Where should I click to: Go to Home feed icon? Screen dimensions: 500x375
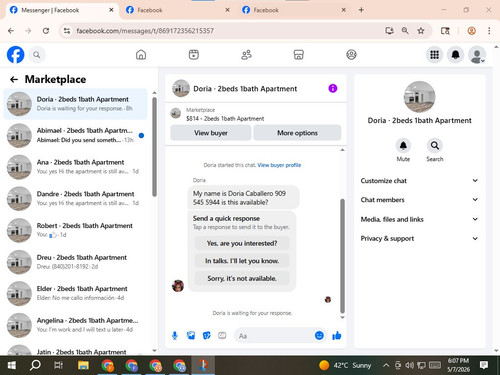(141, 55)
